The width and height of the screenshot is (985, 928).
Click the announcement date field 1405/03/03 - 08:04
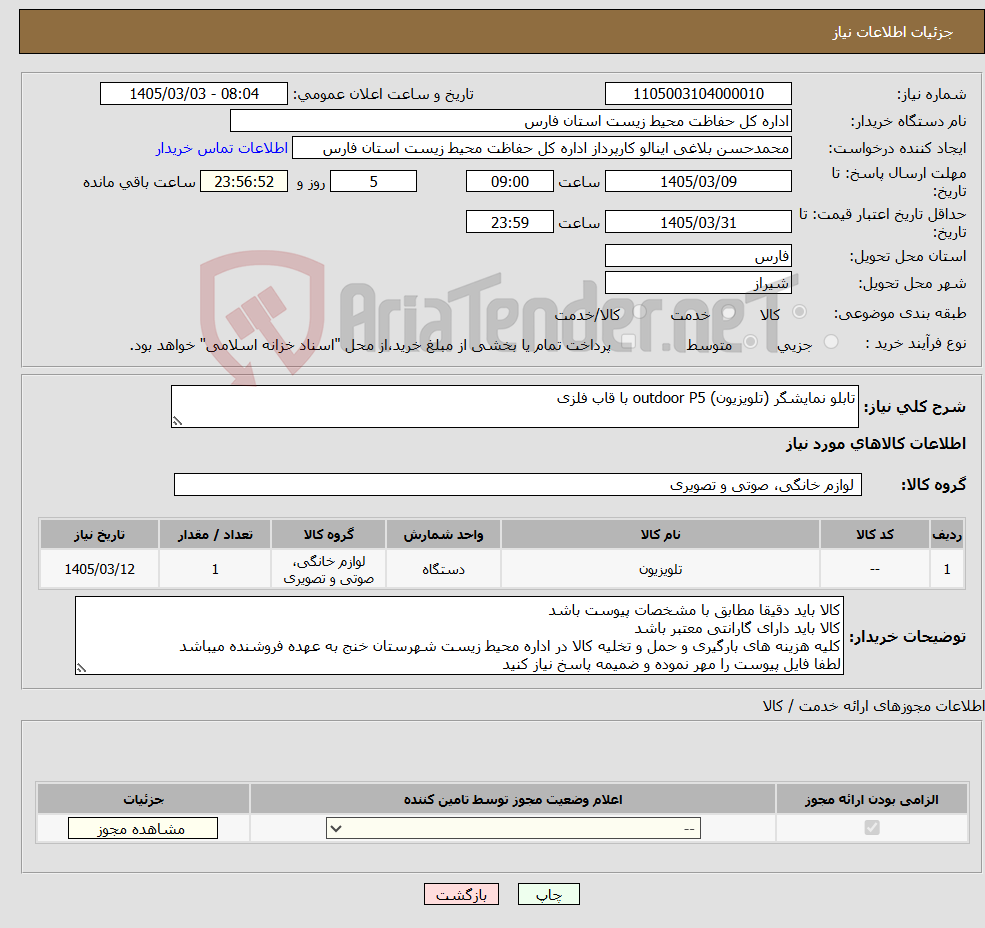coord(194,94)
